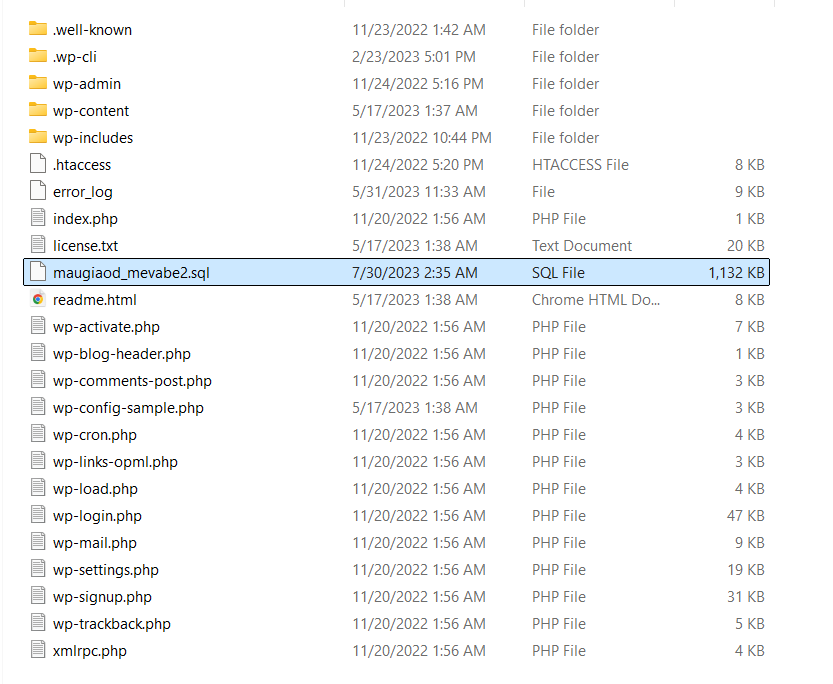The width and height of the screenshot is (833, 684).
Task: Select the license.txt document icon
Action: point(38,245)
